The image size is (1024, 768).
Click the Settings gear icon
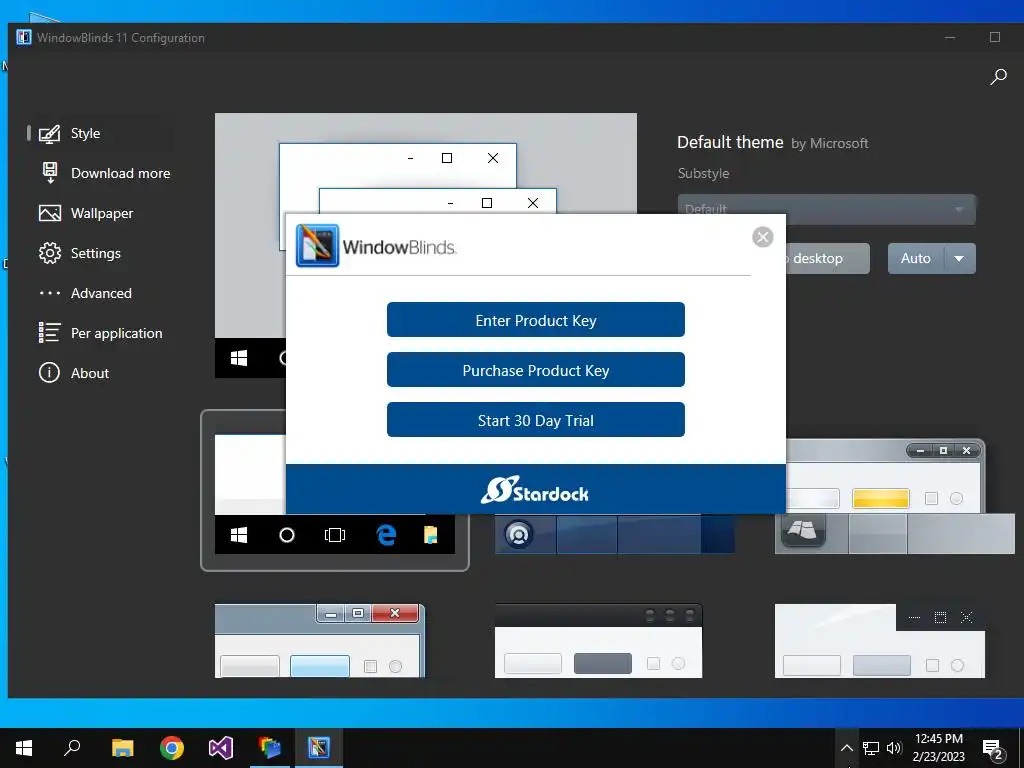click(50, 253)
